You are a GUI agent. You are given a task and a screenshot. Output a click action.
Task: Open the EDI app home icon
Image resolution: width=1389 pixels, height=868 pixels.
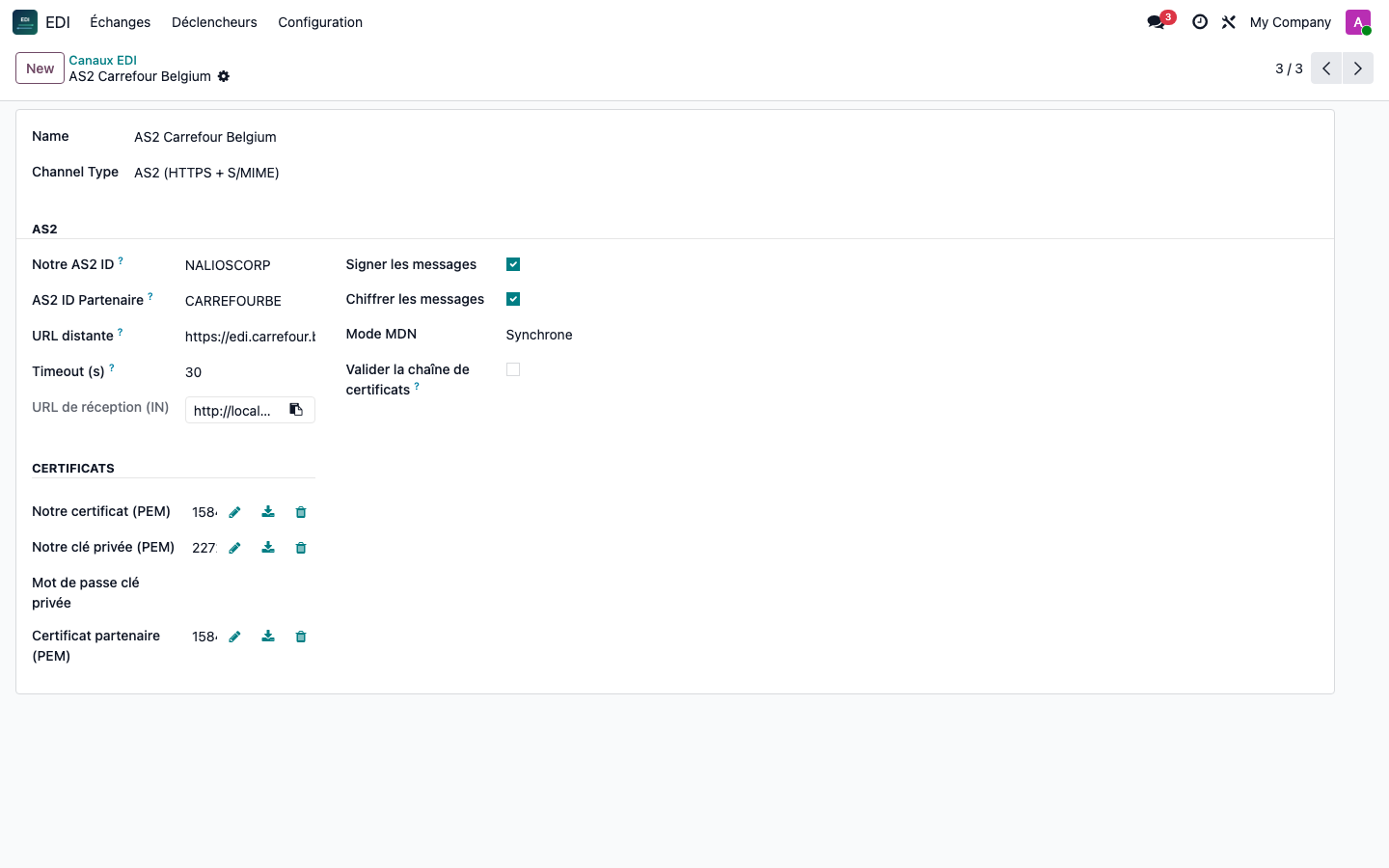tap(25, 22)
